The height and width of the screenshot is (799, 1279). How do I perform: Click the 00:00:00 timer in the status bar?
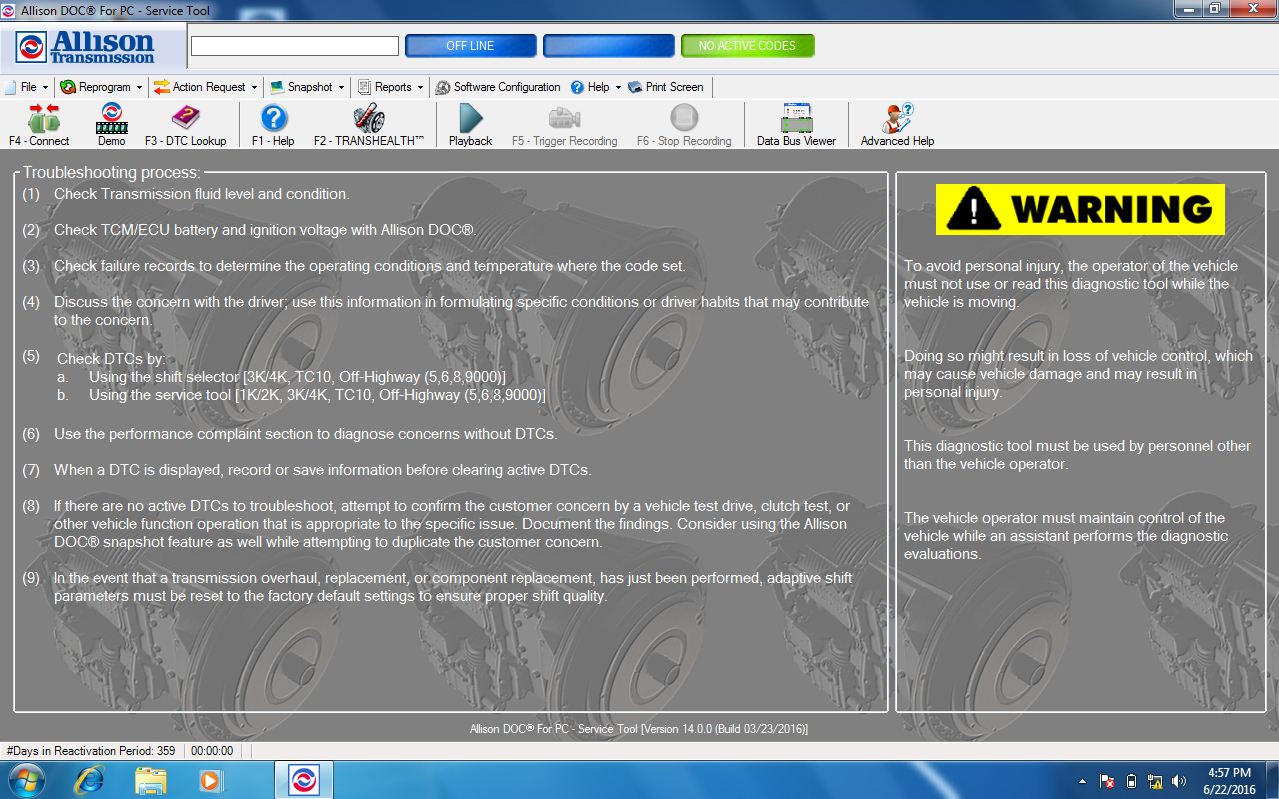212,751
